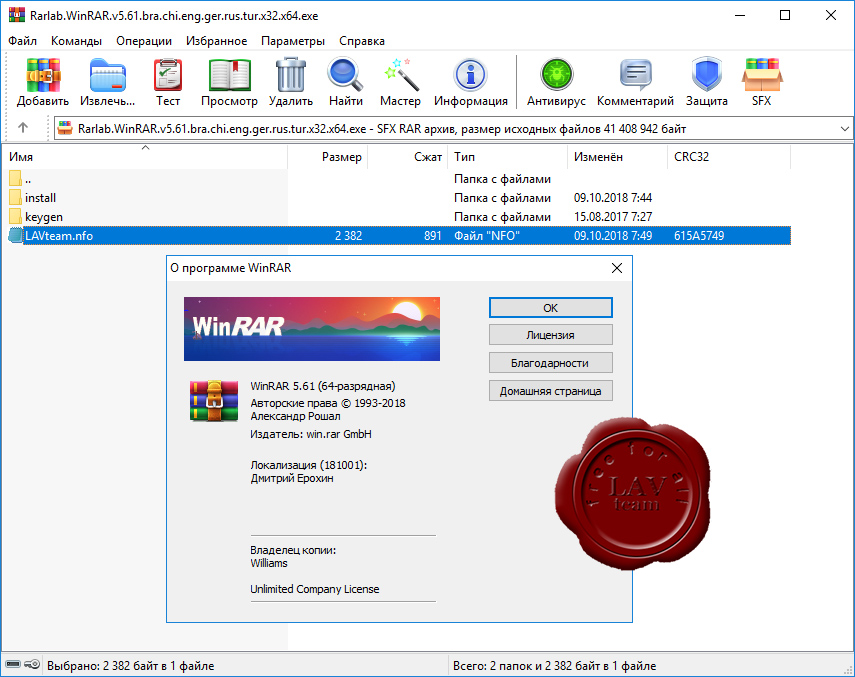Image resolution: width=855 pixels, height=677 pixels.
Task: Sort by the Изменён column header
Action: point(617,157)
